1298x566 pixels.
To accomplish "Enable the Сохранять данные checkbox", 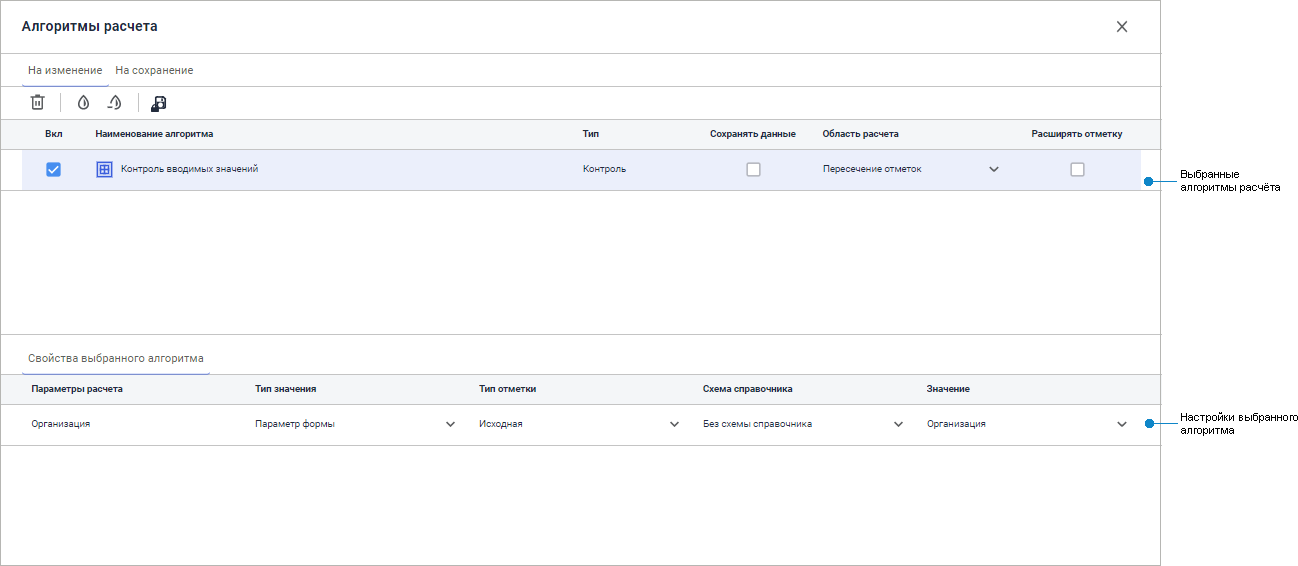I will tap(753, 170).
